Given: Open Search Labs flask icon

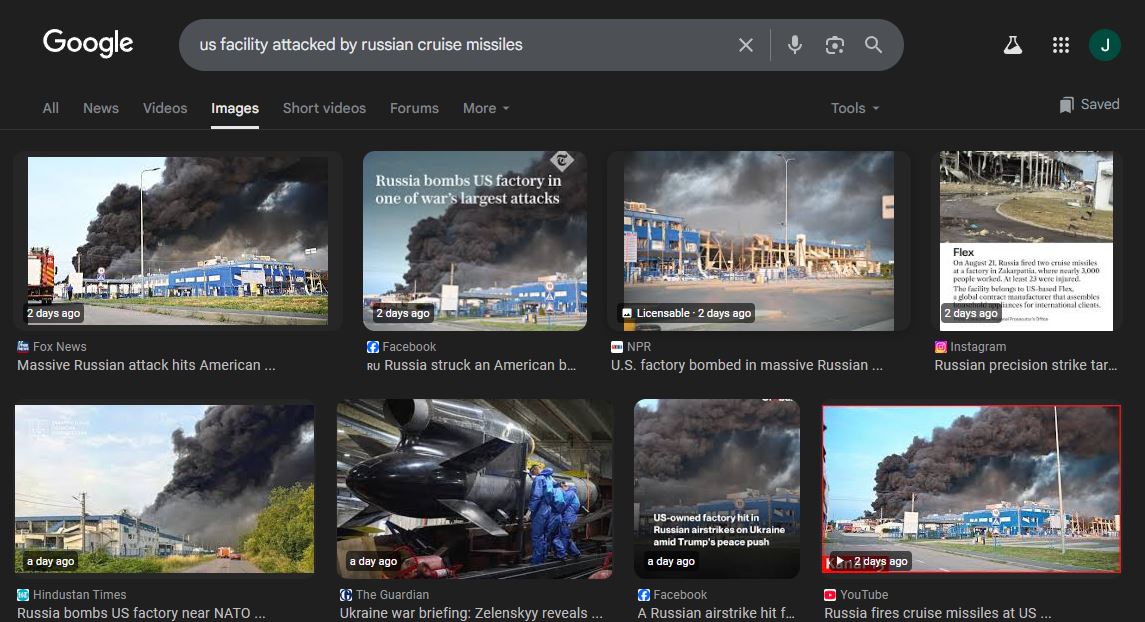Looking at the screenshot, I should coord(1013,45).
